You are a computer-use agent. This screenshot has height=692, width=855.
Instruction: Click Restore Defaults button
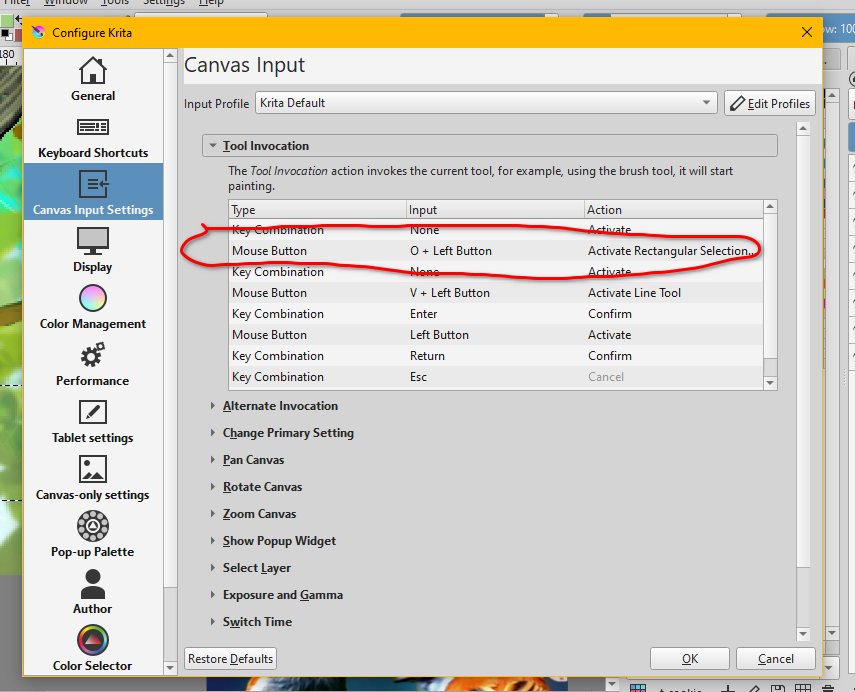(x=230, y=659)
